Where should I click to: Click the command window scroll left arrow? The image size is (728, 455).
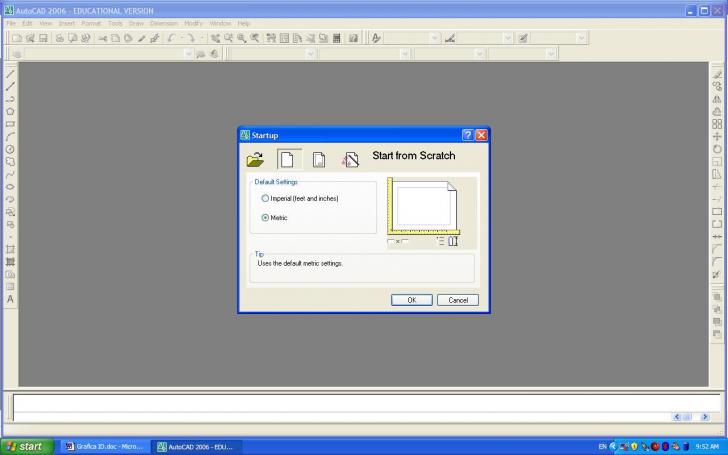[677, 417]
